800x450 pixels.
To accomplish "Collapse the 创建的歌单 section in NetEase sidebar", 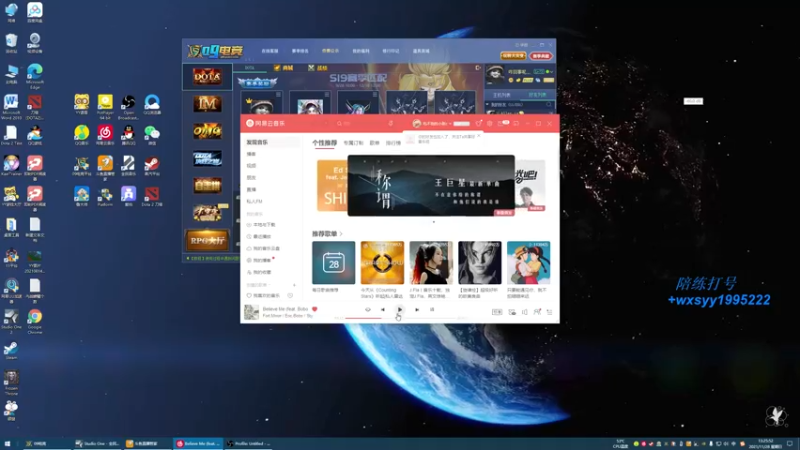I will tap(258, 285).
